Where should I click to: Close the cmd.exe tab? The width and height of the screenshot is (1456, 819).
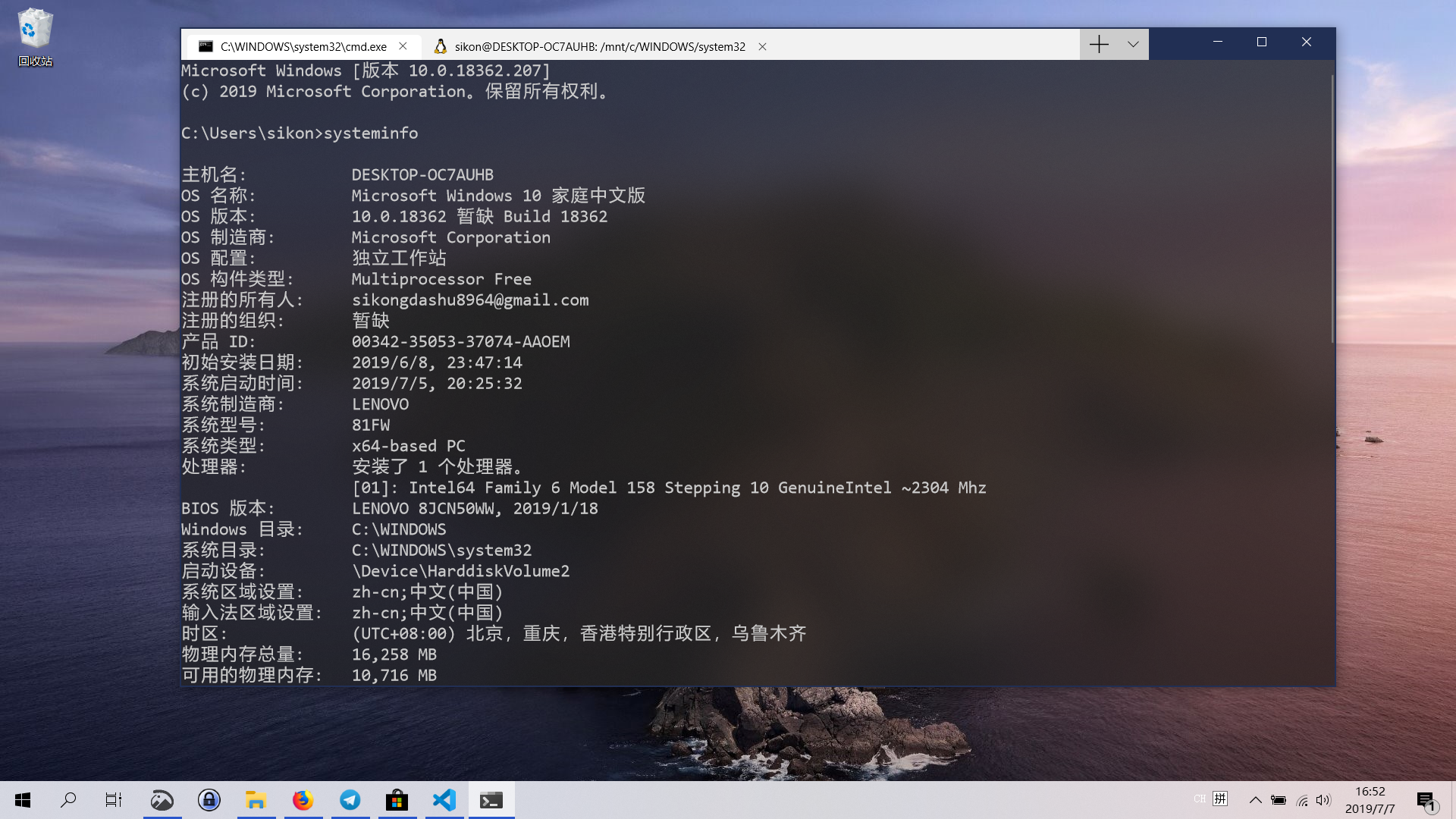tap(403, 46)
